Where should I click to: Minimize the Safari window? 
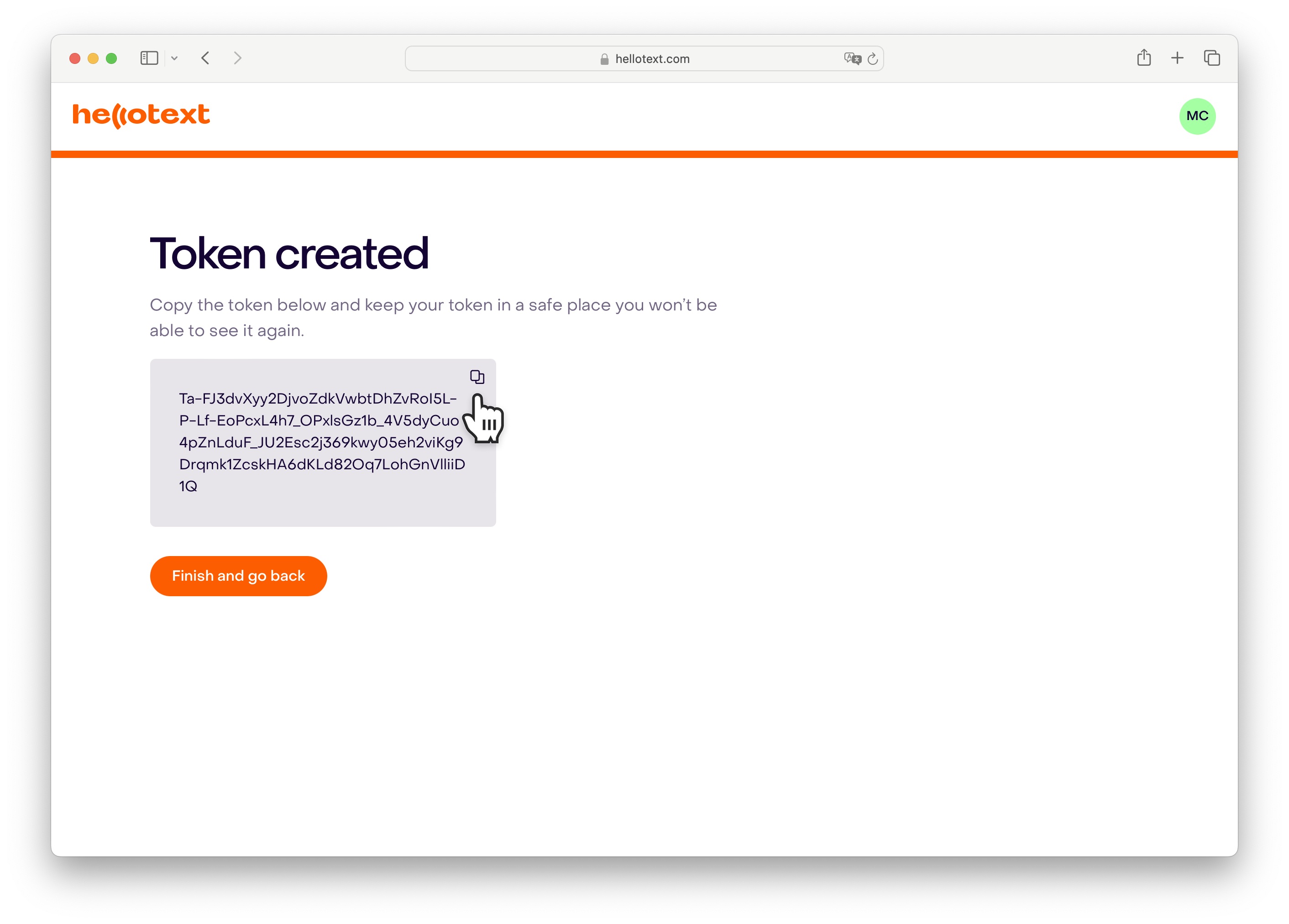[x=93, y=58]
